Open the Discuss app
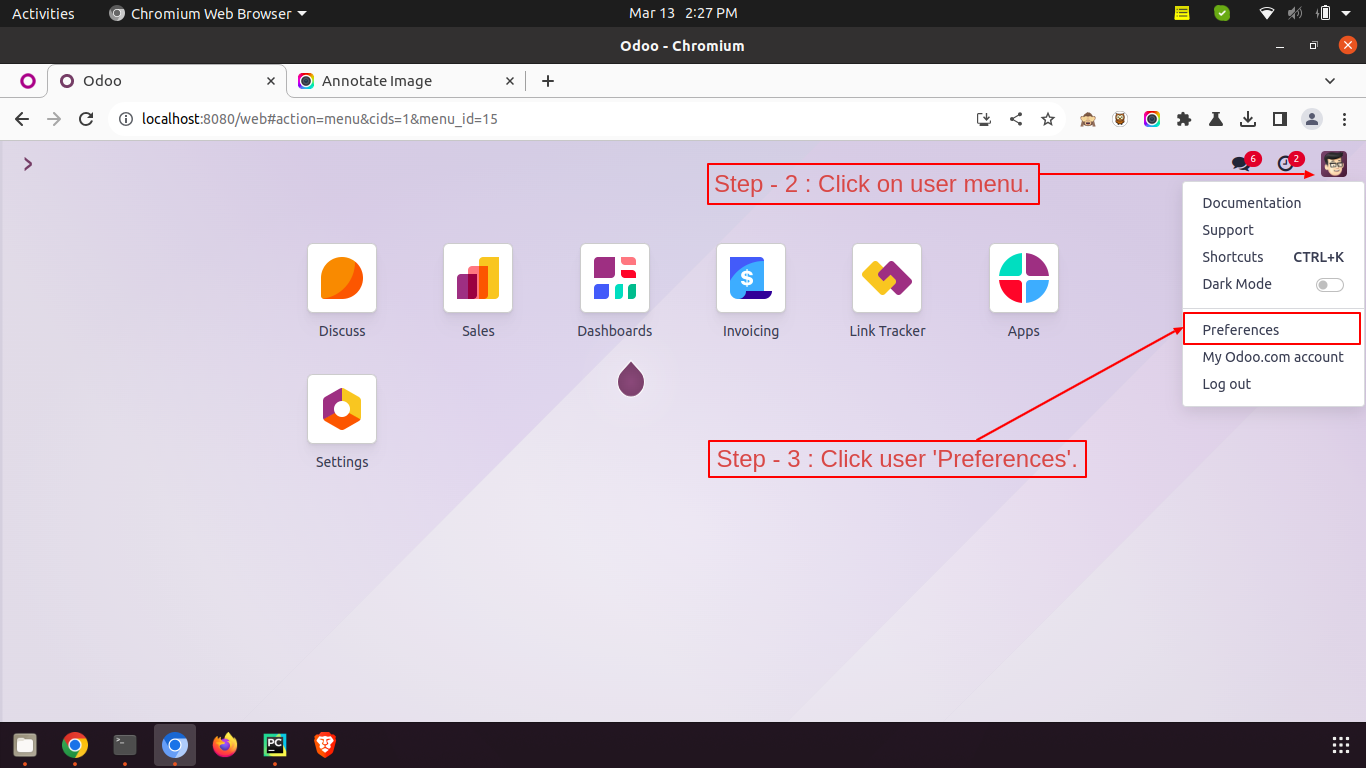The image size is (1366, 768). [x=342, y=278]
